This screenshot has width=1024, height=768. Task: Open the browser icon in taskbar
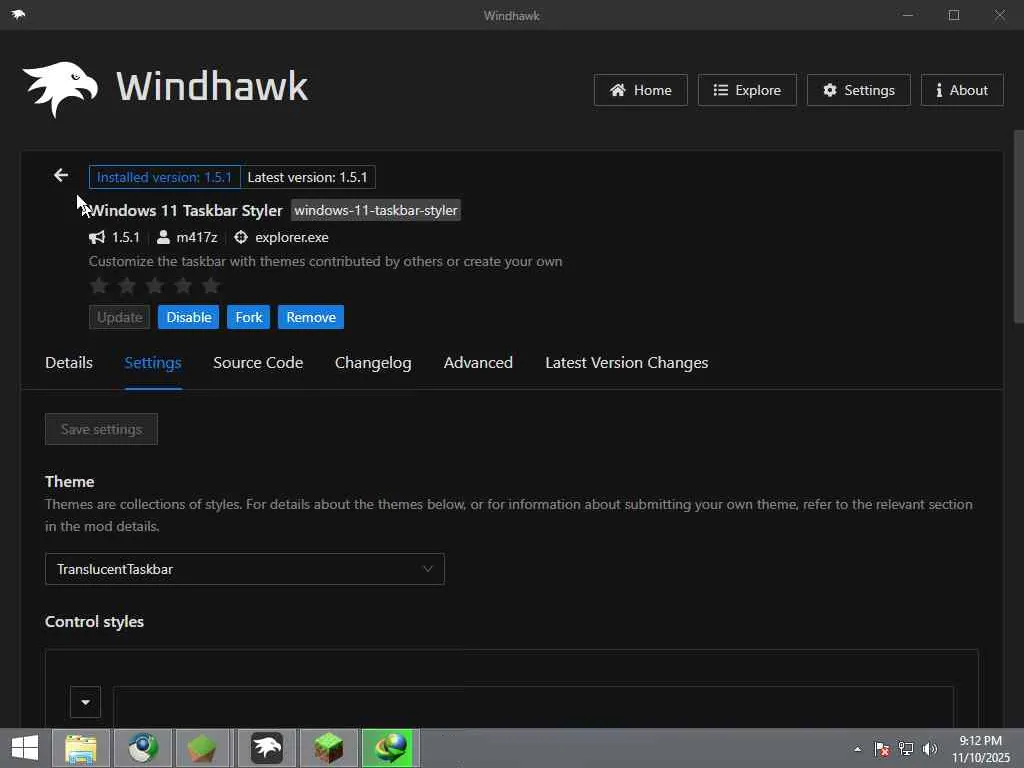[143, 748]
